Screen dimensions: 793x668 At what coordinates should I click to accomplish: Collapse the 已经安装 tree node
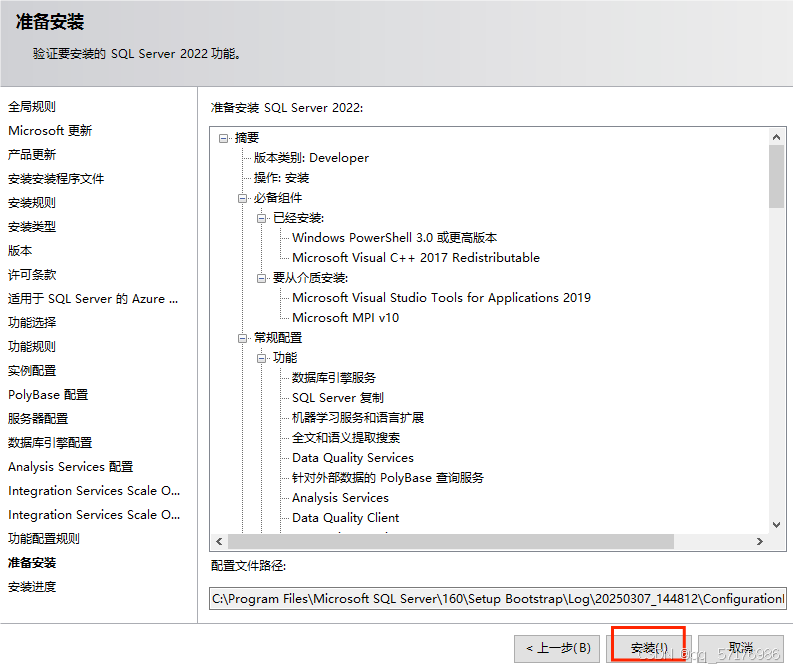[x=261, y=218]
